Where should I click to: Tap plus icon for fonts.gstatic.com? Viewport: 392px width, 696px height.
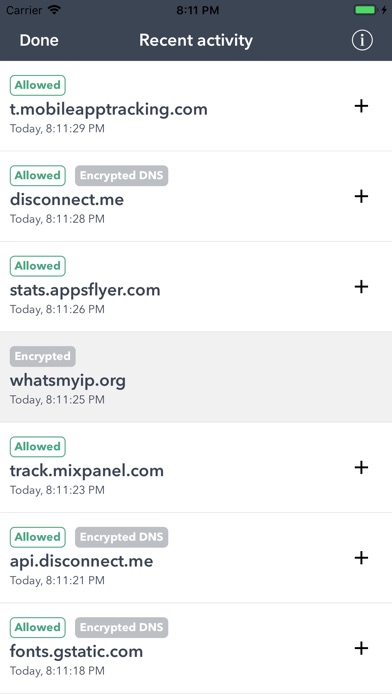[361, 649]
